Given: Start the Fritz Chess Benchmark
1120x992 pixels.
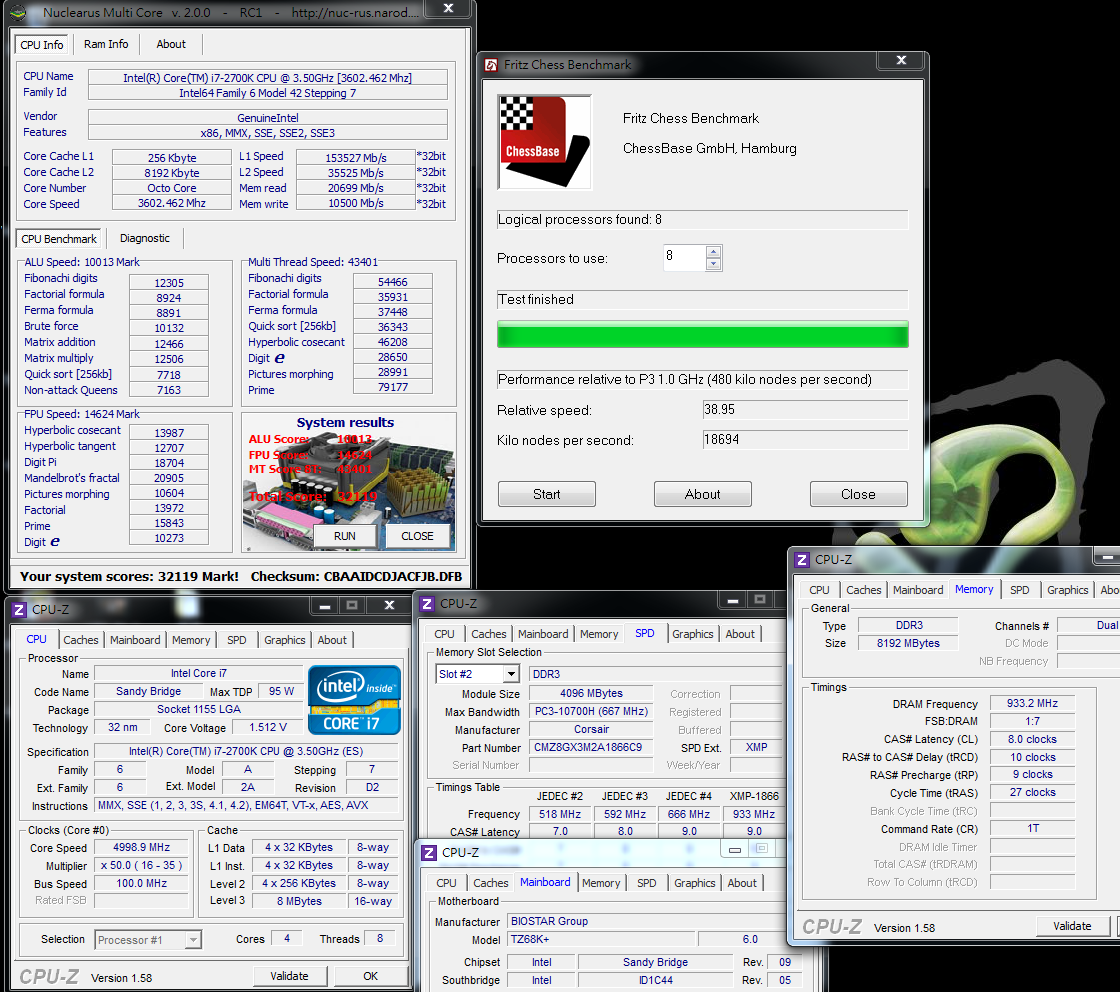Looking at the screenshot, I should pyautogui.click(x=546, y=494).
